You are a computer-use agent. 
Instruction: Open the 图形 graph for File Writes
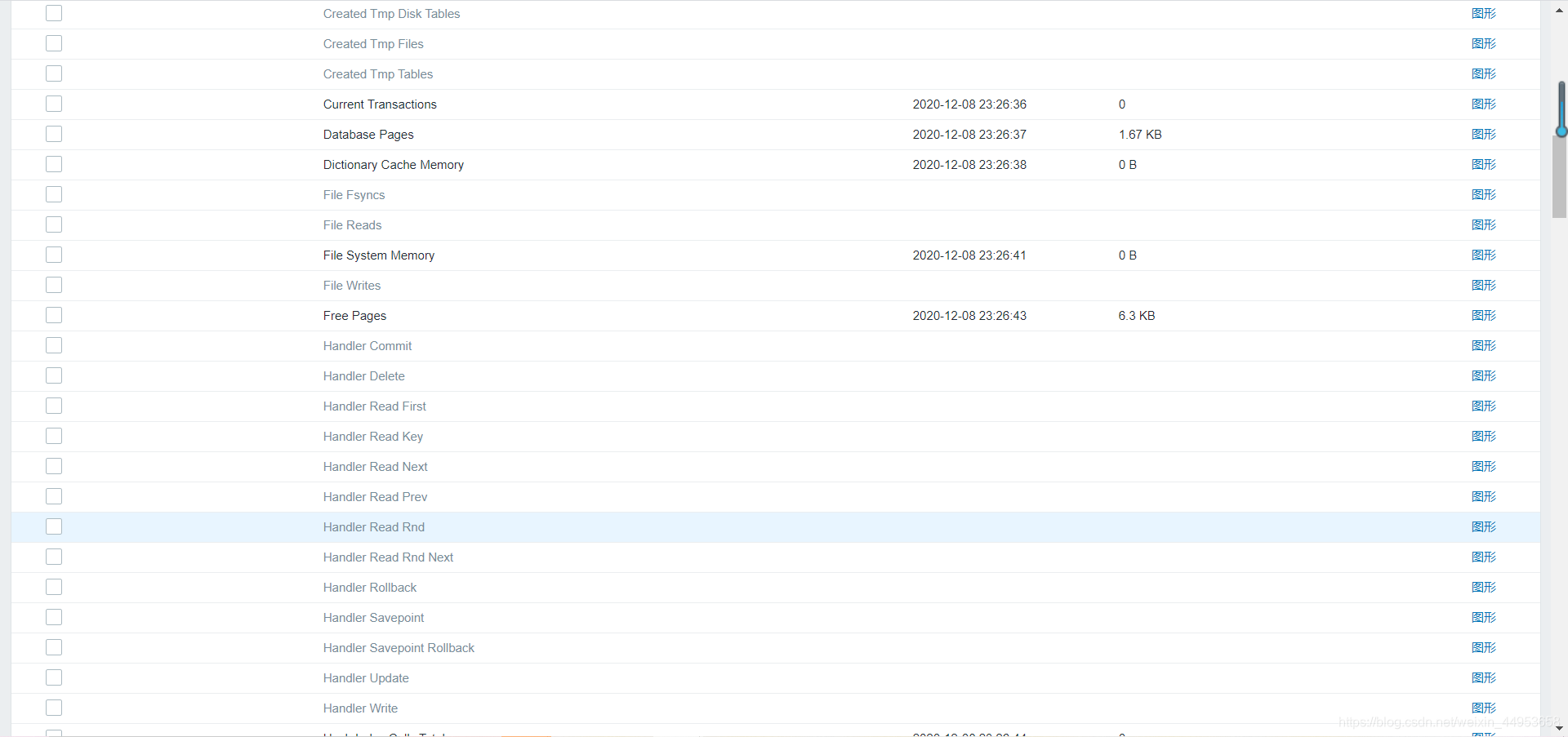coord(1484,285)
